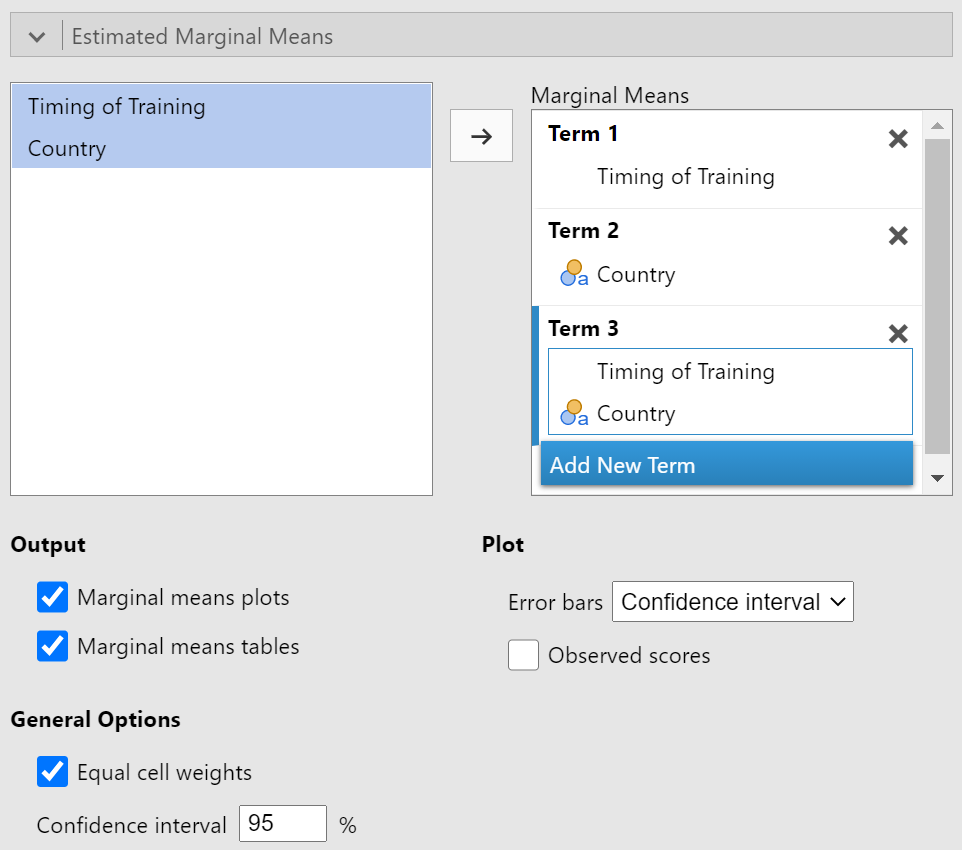Click the Estimated Marginal Means header title
The width and height of the screenshot is (962, 850).
tap(202, 37)
